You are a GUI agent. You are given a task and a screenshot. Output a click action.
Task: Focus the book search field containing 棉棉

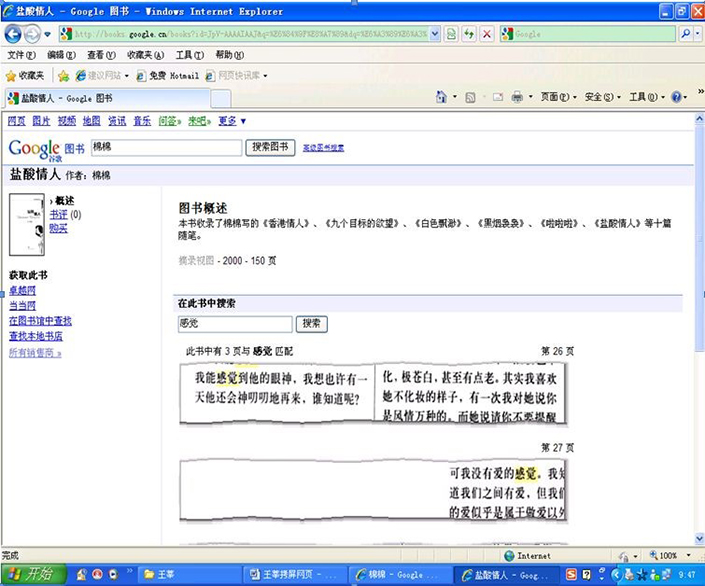click(166, 148)
